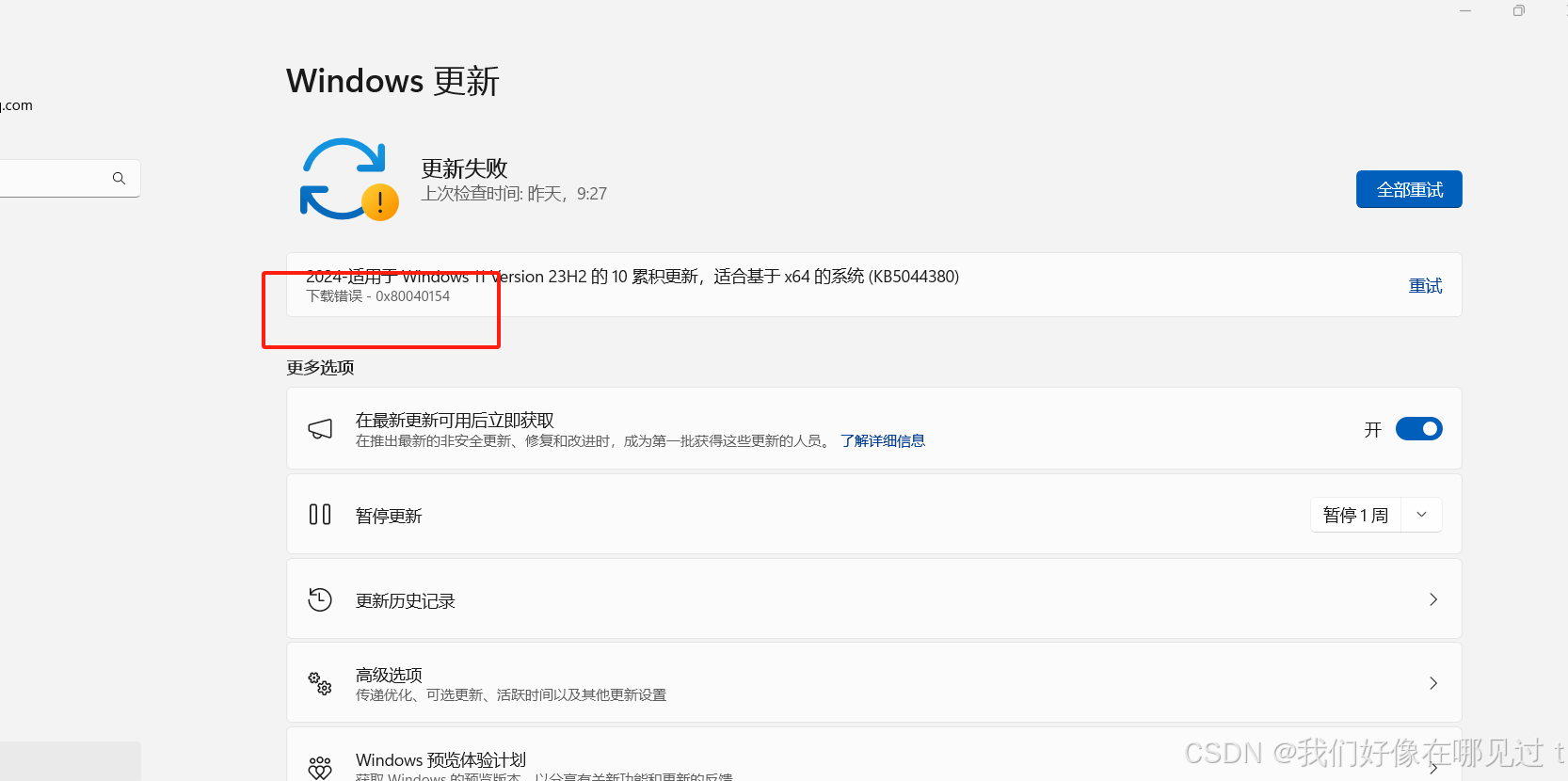Open the Windows 预览体验计划 row
Screen dimensions: 1568x781
pos(874,754)
